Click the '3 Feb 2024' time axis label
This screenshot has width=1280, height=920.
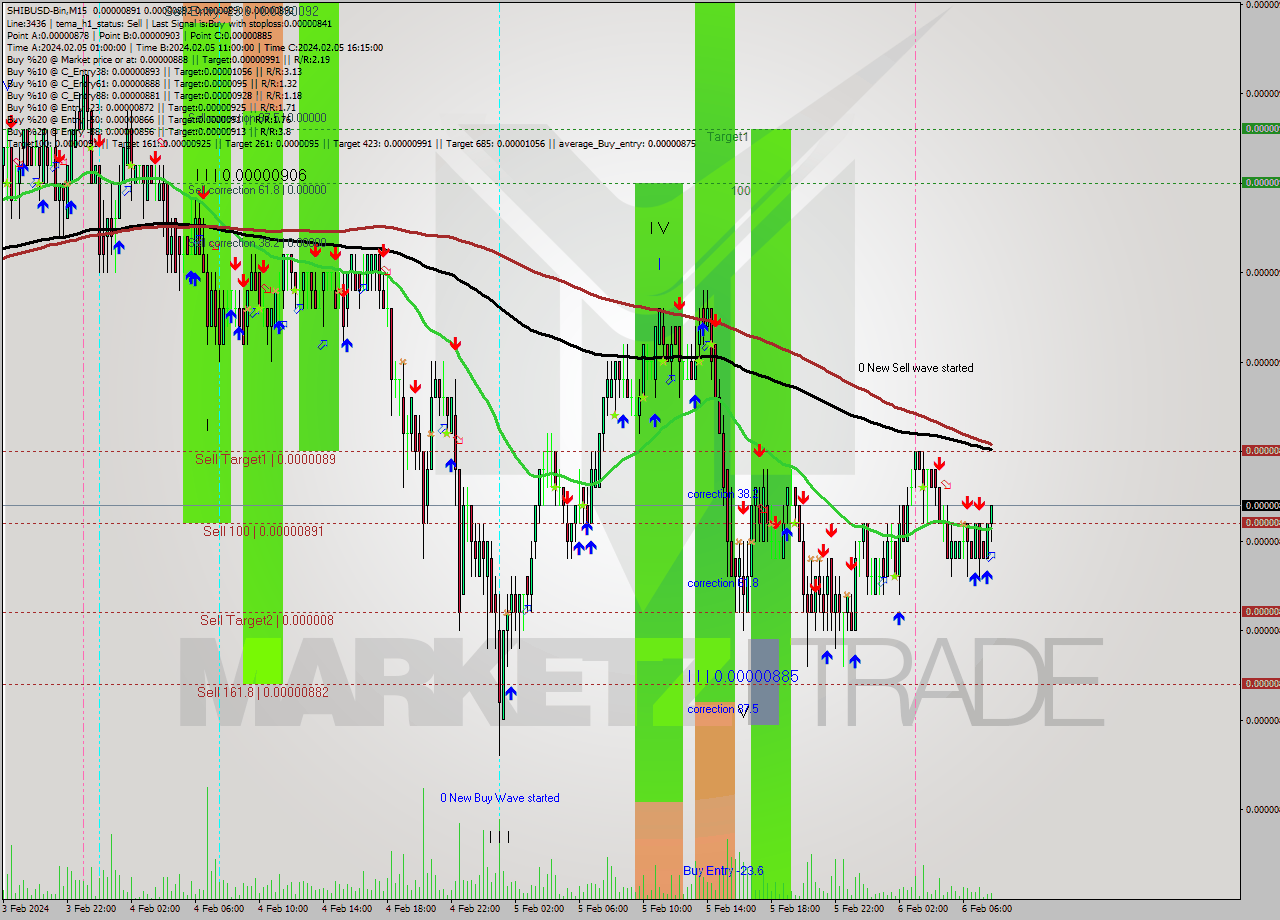[25, 909]
